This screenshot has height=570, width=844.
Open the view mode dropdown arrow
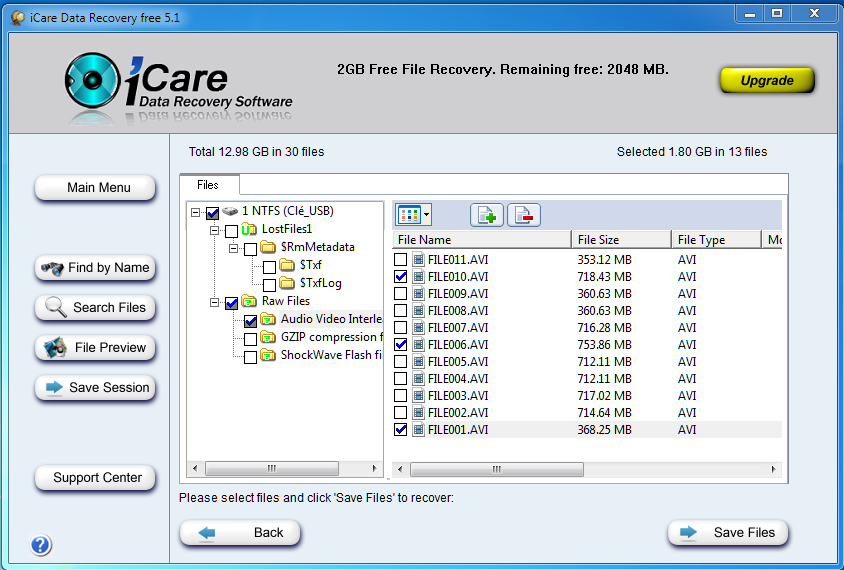coord(426,215)
